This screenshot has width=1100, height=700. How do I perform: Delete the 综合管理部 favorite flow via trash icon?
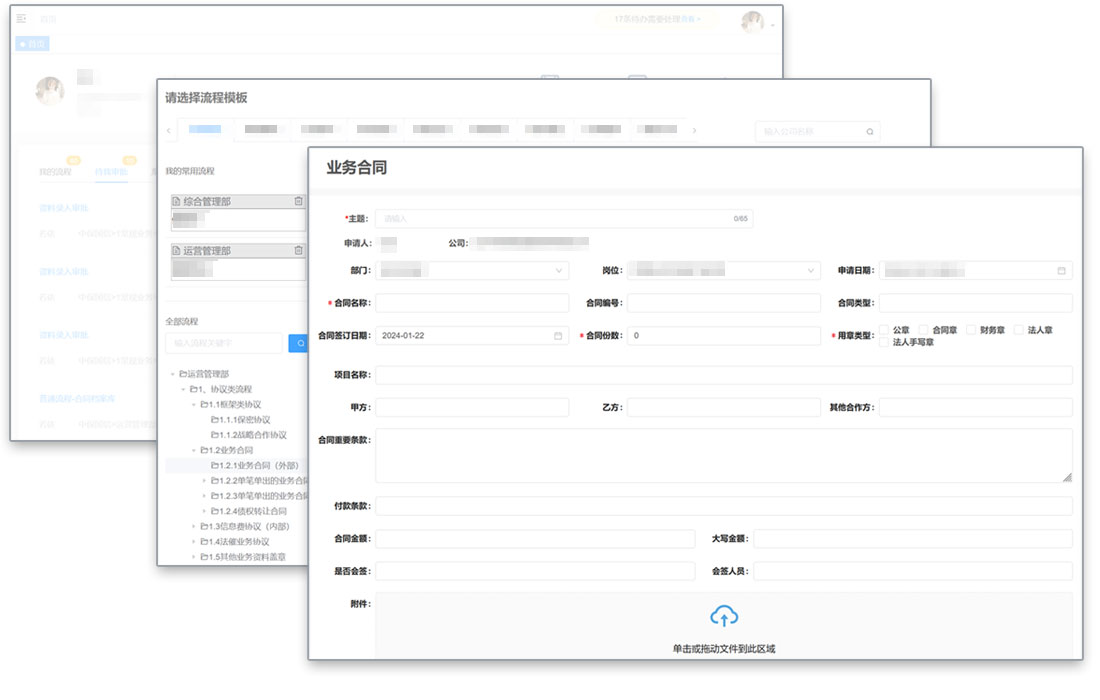coord(298,201)
